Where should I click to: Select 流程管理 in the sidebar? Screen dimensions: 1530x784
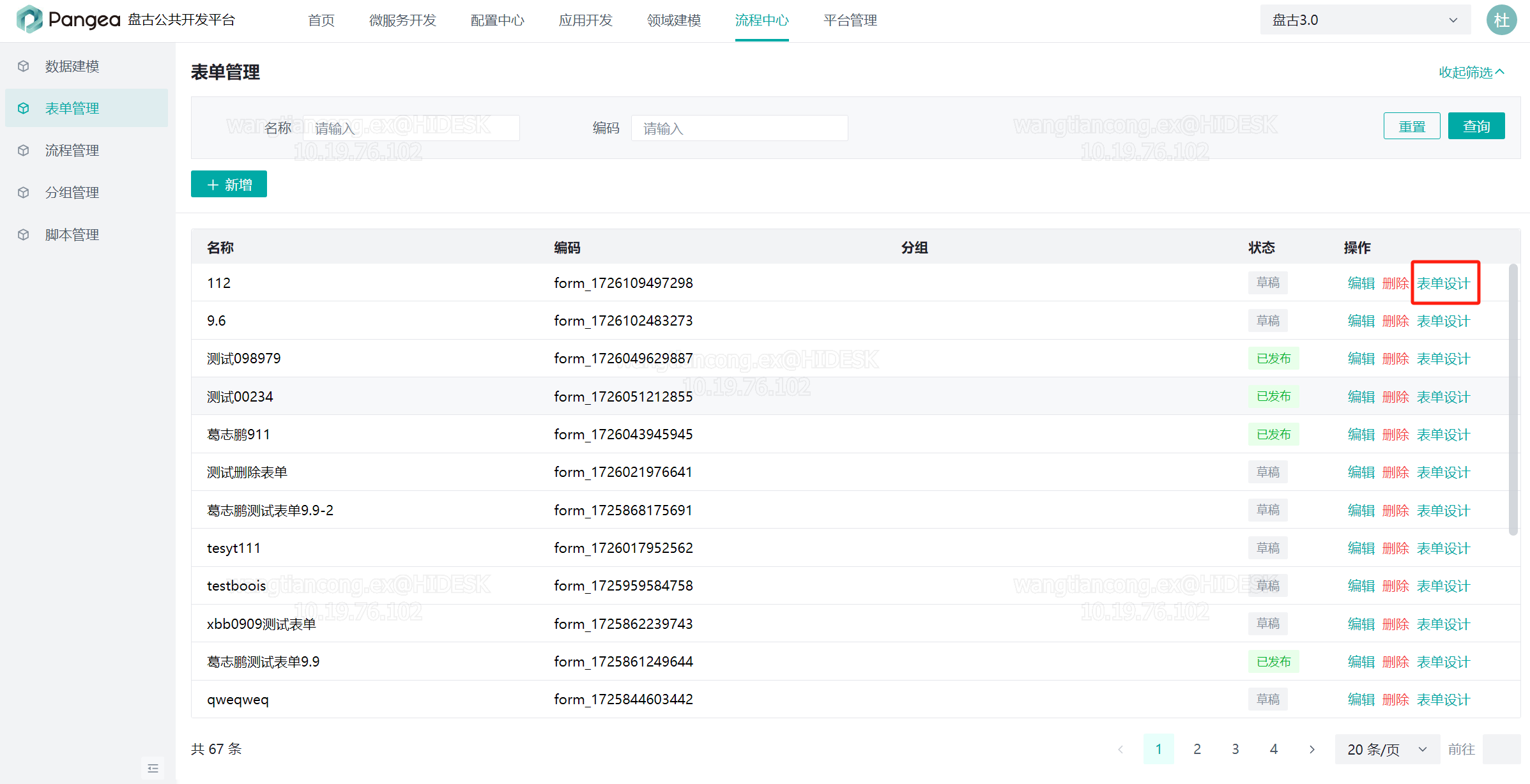(x=86, y=151)
